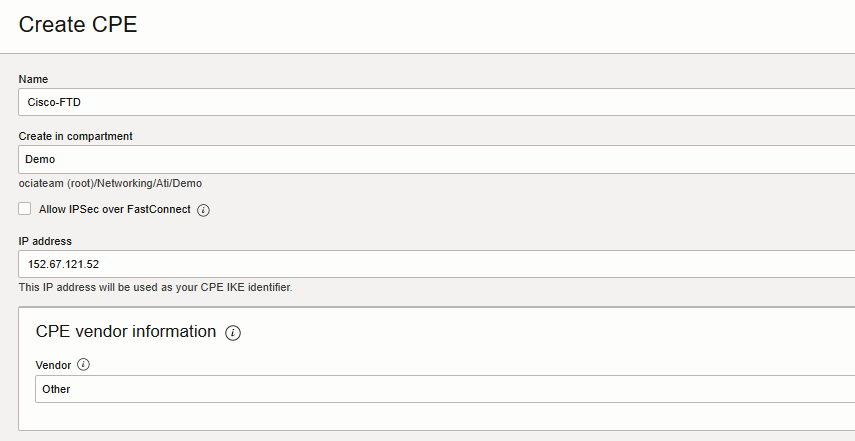
Task: Click the 'Allow IPSec over FastConnect' label text
Action: coord(114,210)
